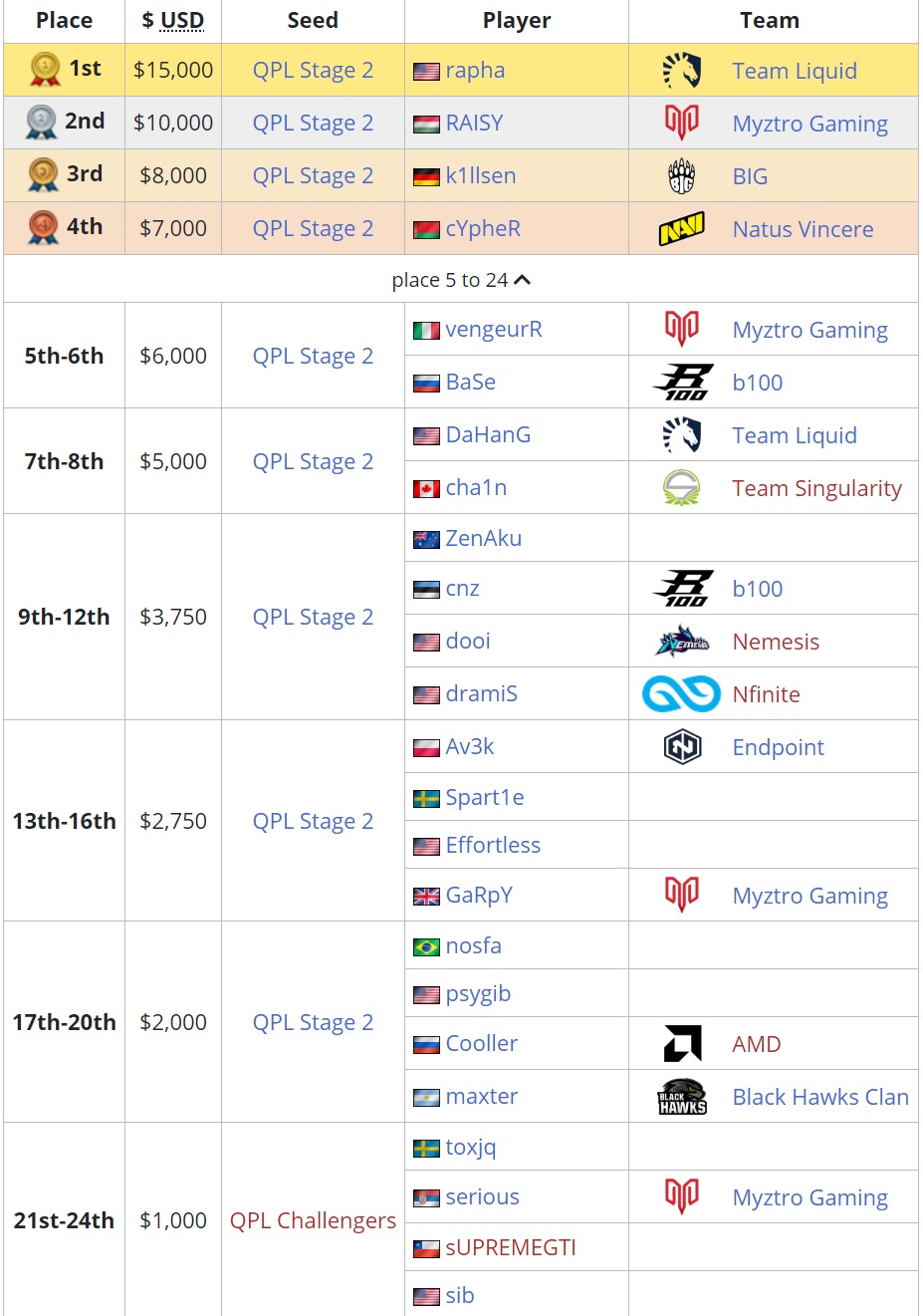Viewport: 923px width, 1316px height.
Task: Click the Team Liquid logo beside rapha
Action: pyautogui.click(x=682, y=71)
